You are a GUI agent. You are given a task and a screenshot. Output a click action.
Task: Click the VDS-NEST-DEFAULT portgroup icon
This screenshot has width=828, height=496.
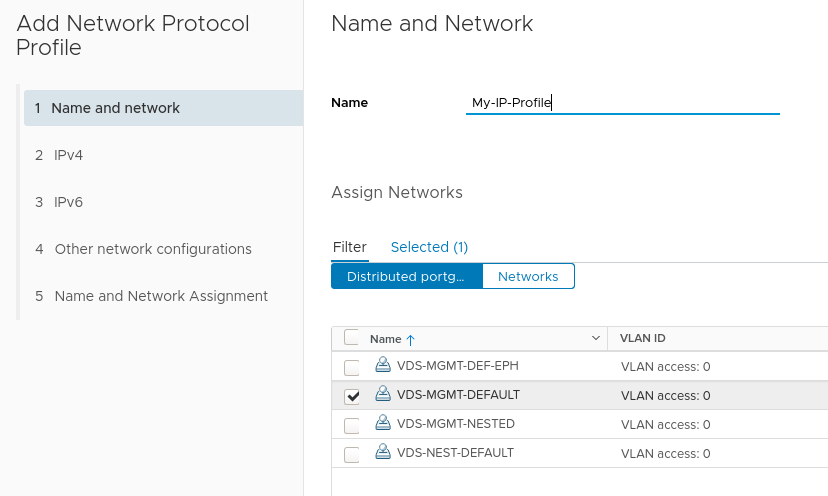click(383, 452)
